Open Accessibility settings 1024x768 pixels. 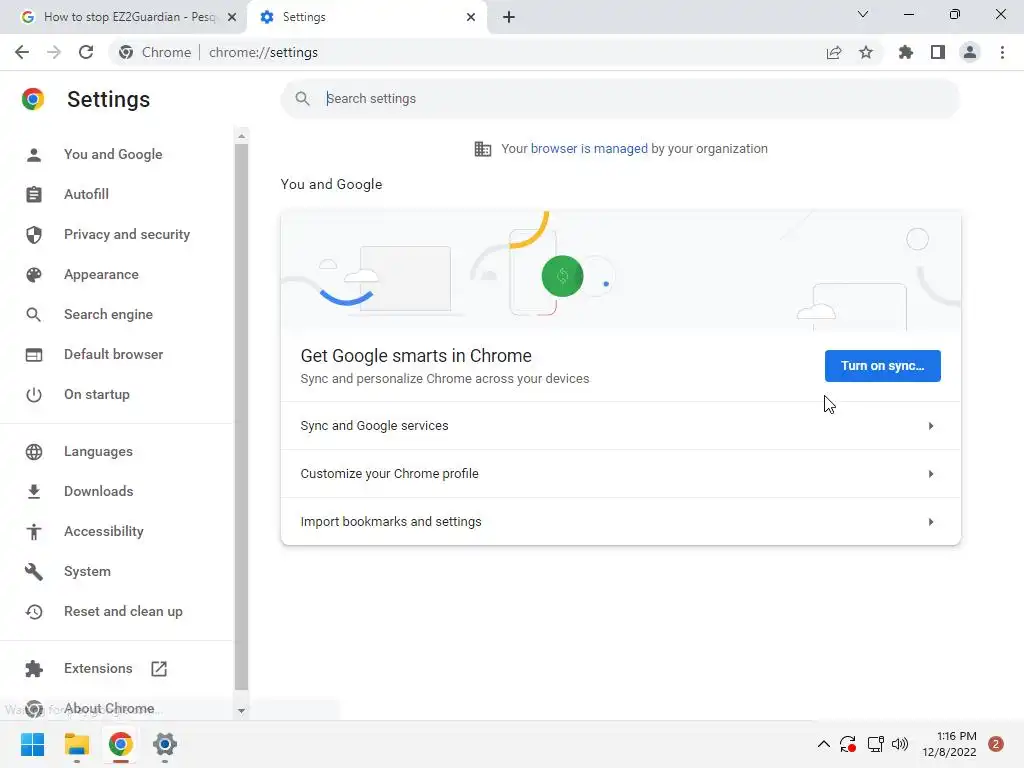[x=104, y=532]
